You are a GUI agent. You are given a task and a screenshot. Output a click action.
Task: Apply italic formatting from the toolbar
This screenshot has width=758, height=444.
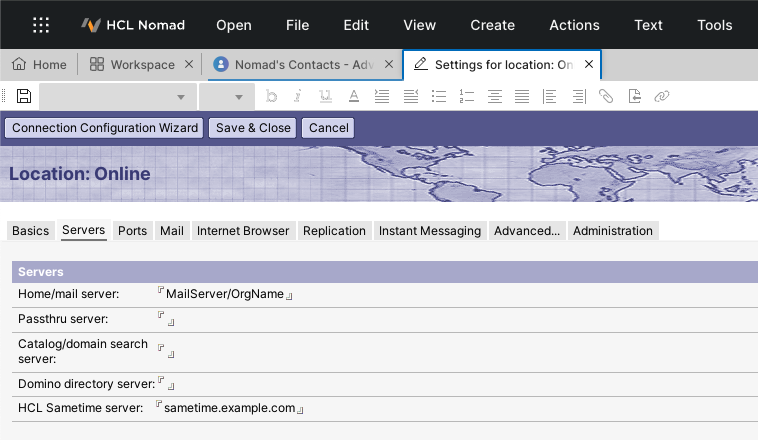pyautogui.click(x=297, y=96)
